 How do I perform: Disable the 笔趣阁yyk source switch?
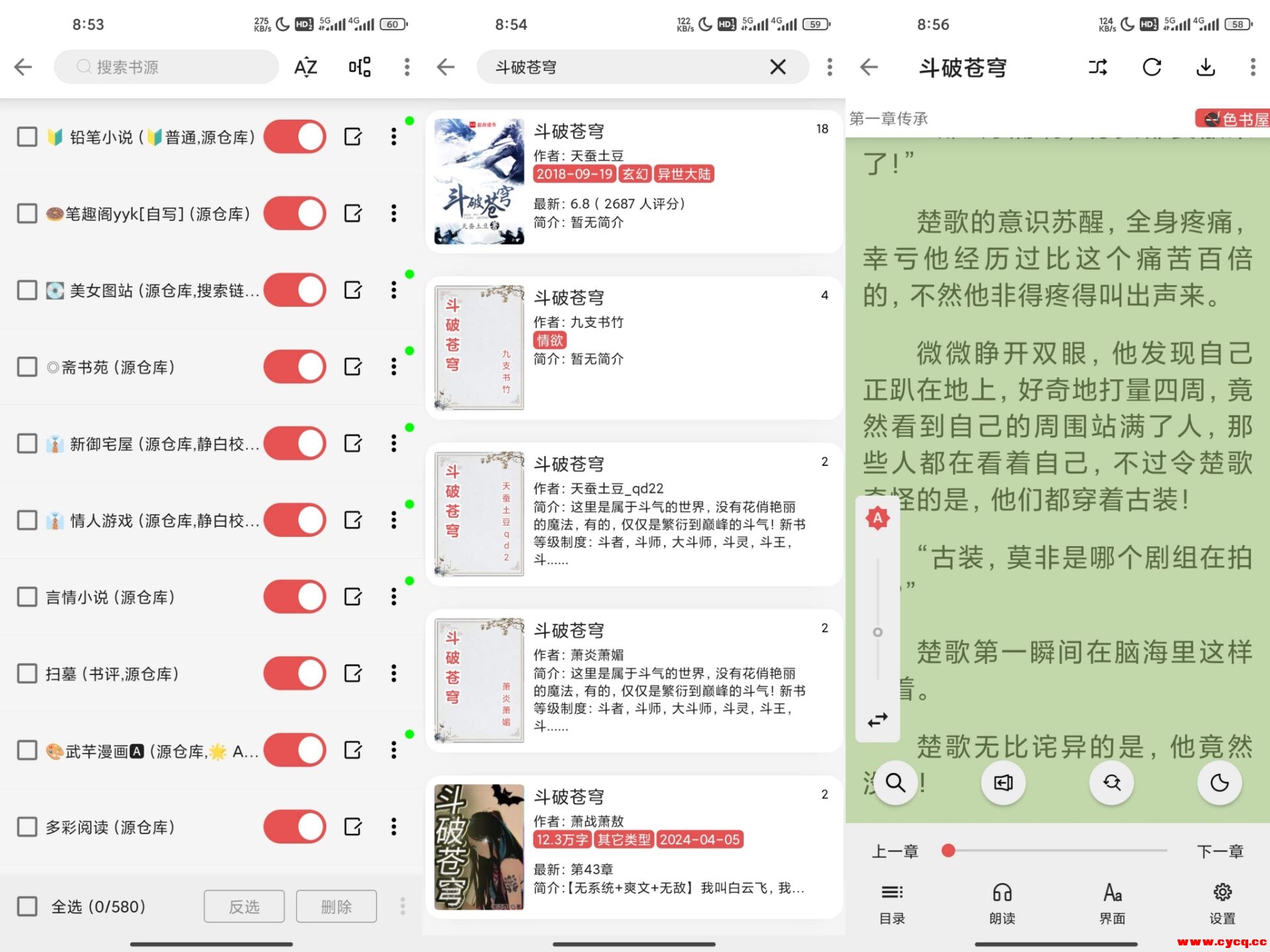[295, 214]
